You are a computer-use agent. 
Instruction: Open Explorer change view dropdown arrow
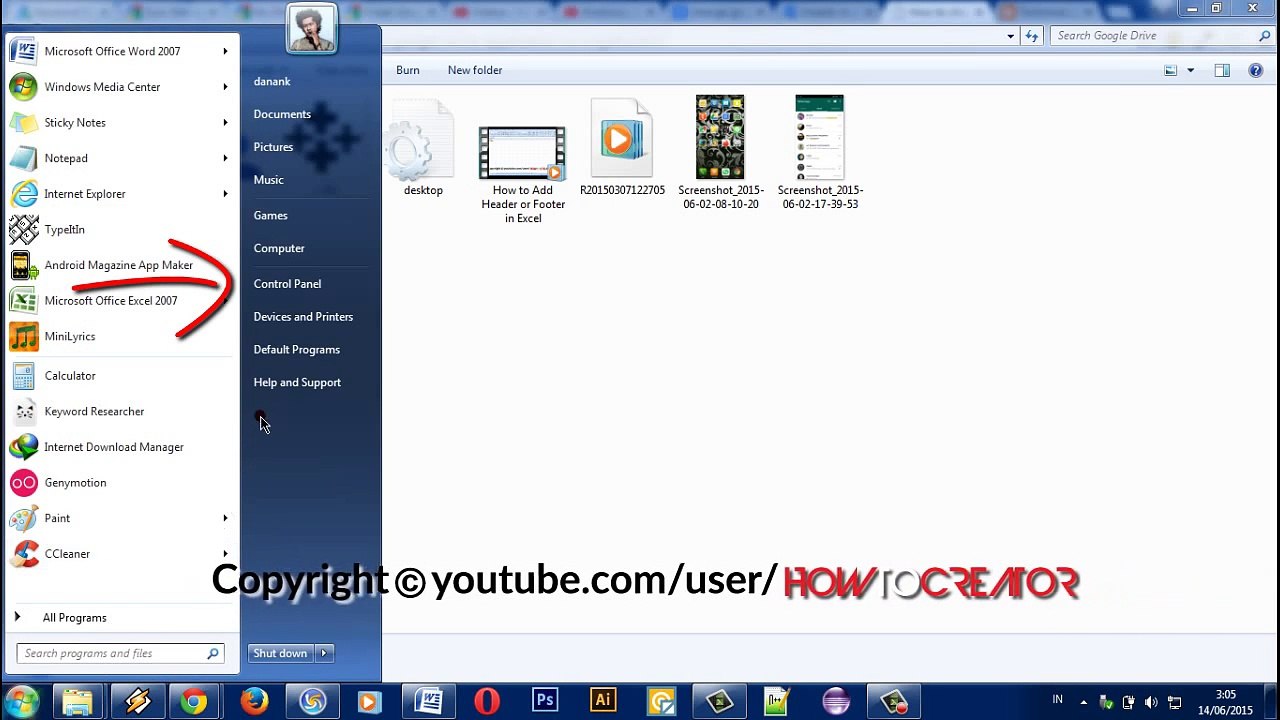1190,70
